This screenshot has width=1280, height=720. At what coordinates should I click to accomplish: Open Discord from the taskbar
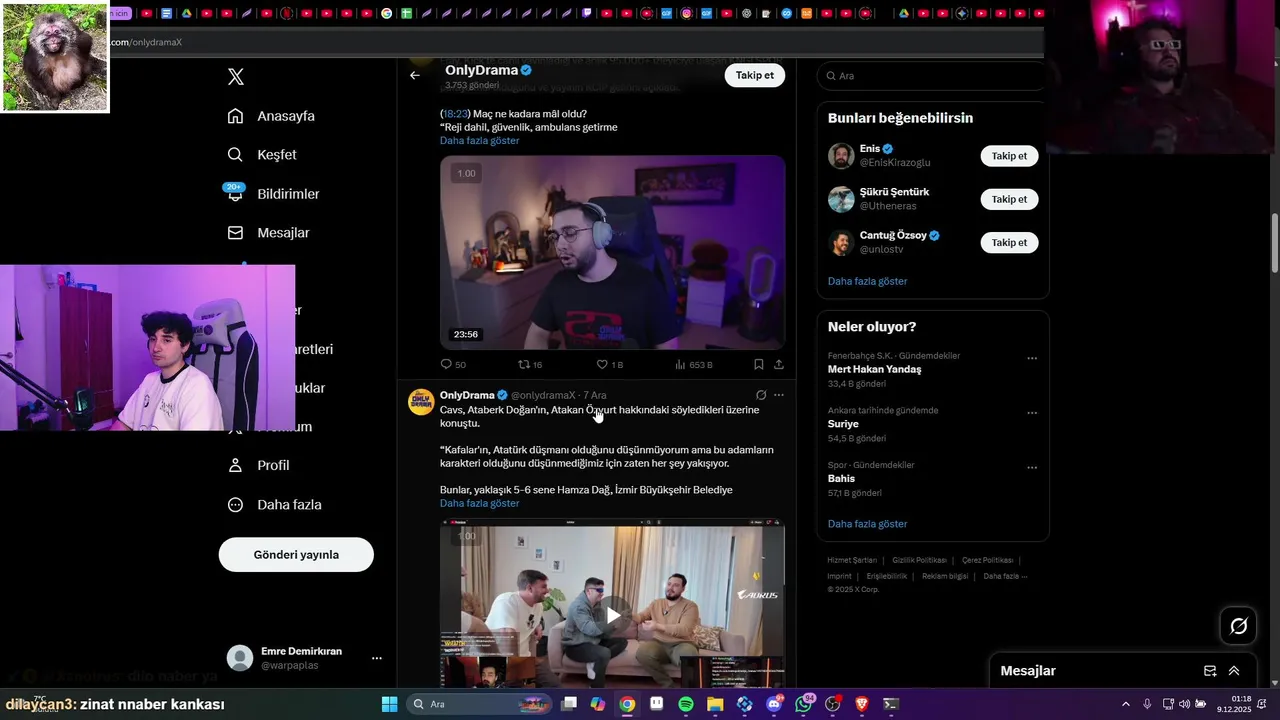(774, 704)
